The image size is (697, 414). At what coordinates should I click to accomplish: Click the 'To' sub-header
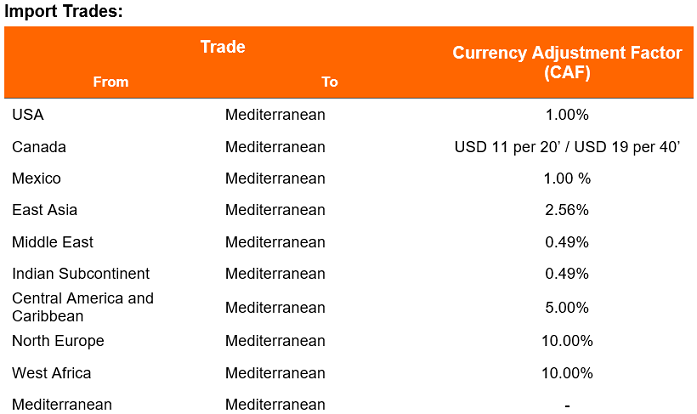[x=329, y=82]
